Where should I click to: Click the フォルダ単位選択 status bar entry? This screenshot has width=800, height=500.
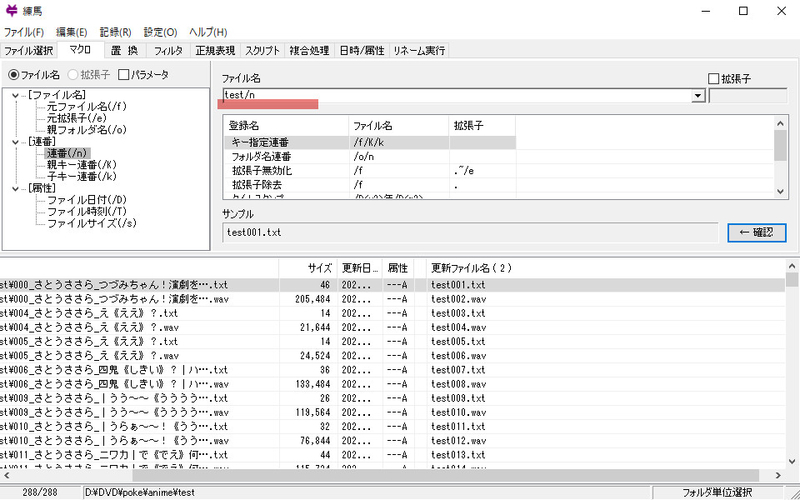tap(716, 493)
